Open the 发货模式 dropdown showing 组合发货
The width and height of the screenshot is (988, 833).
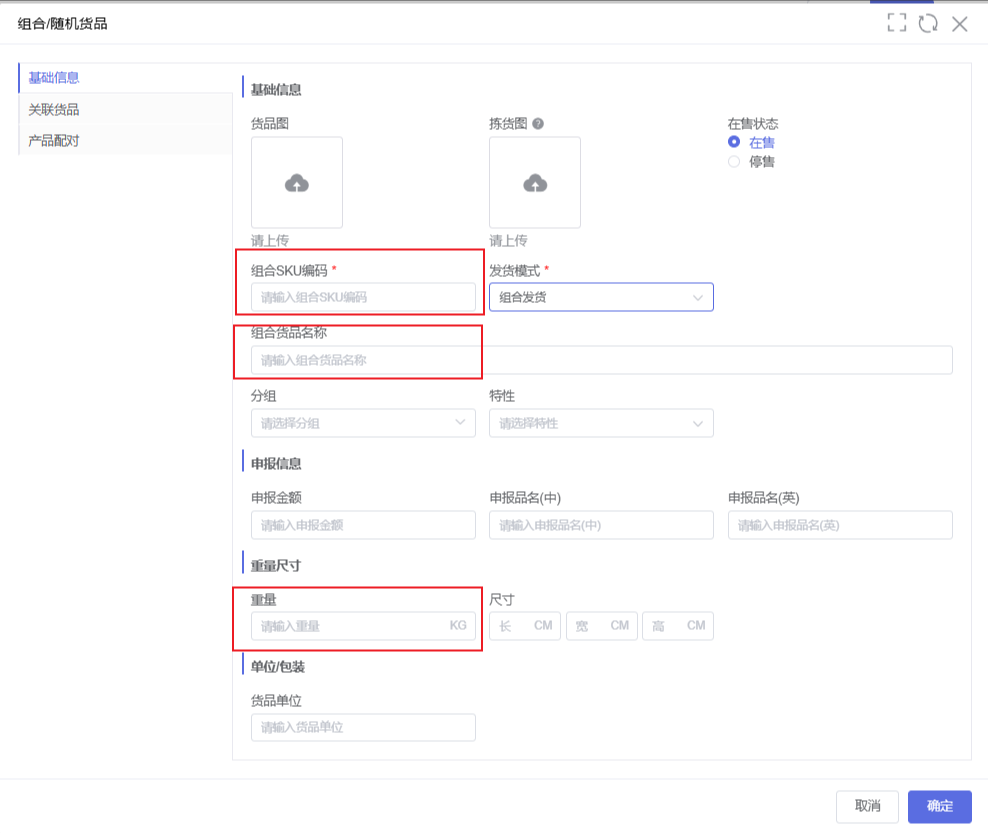click(x=601, y=297)
